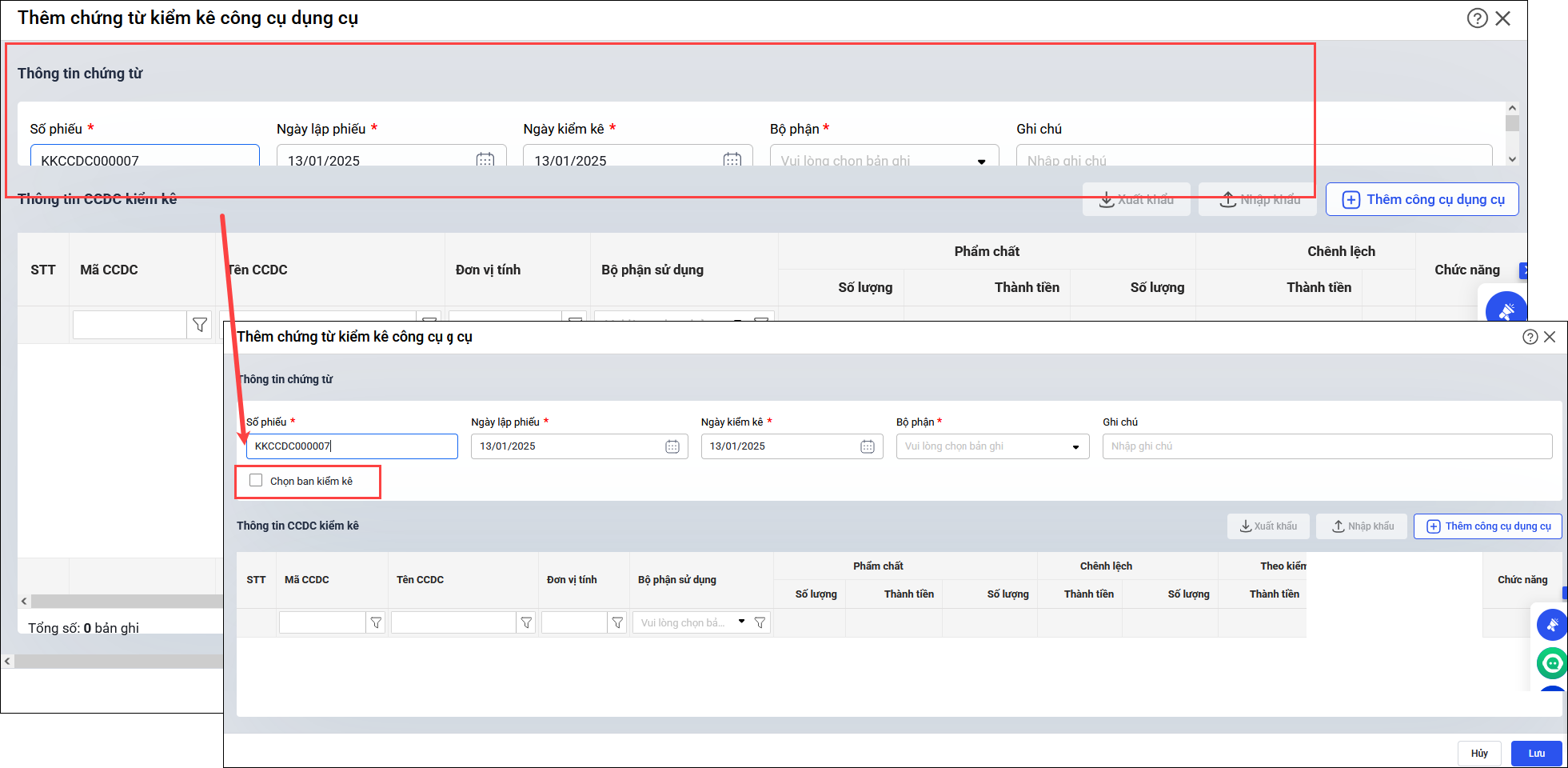Image resolution: width=1568 pixels, height=768 pixels.
Task: Open calendar picker for Ngày lập phiếu in front dialog
Action: tap(672, 446)
